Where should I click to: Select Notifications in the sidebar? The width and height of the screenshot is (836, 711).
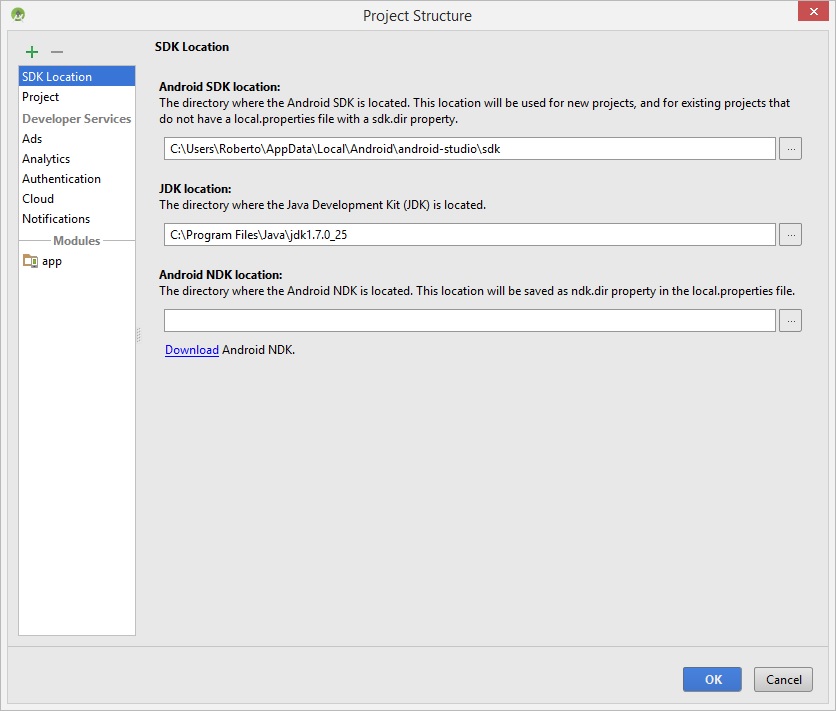(56, 219)
